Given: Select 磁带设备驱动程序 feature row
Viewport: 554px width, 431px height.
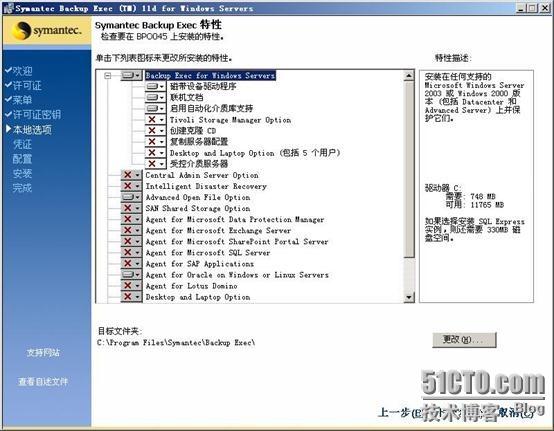Looking at the screenshot, I should [x=203, y=86].
